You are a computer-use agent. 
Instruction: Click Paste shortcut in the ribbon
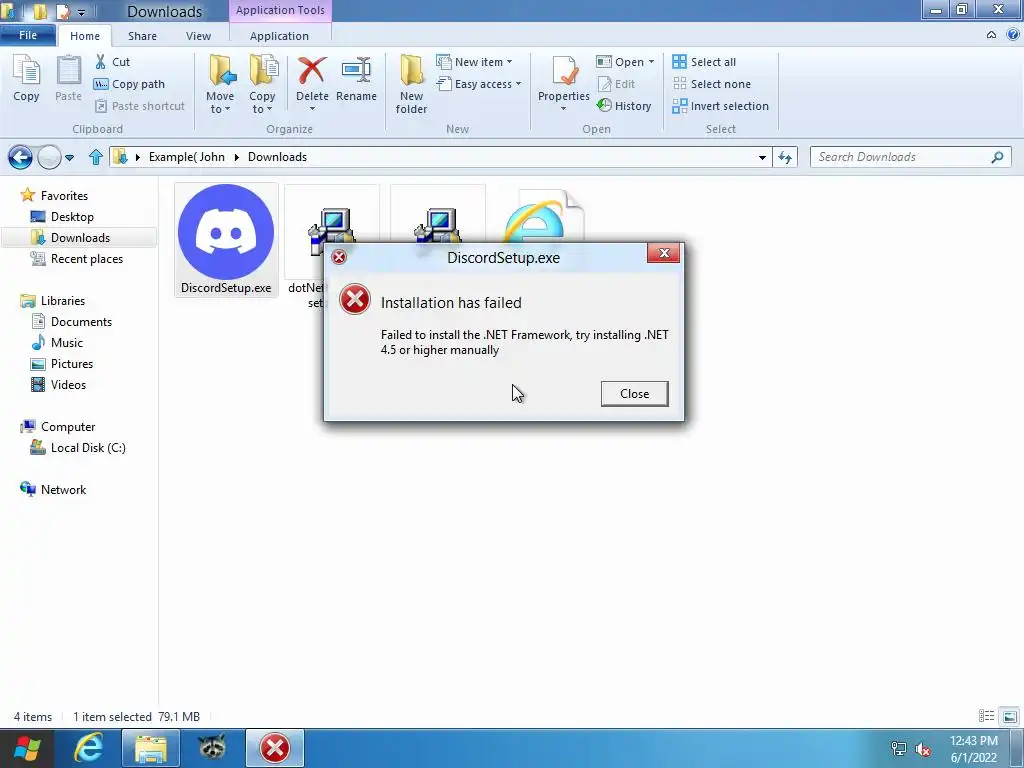(140, 106)
